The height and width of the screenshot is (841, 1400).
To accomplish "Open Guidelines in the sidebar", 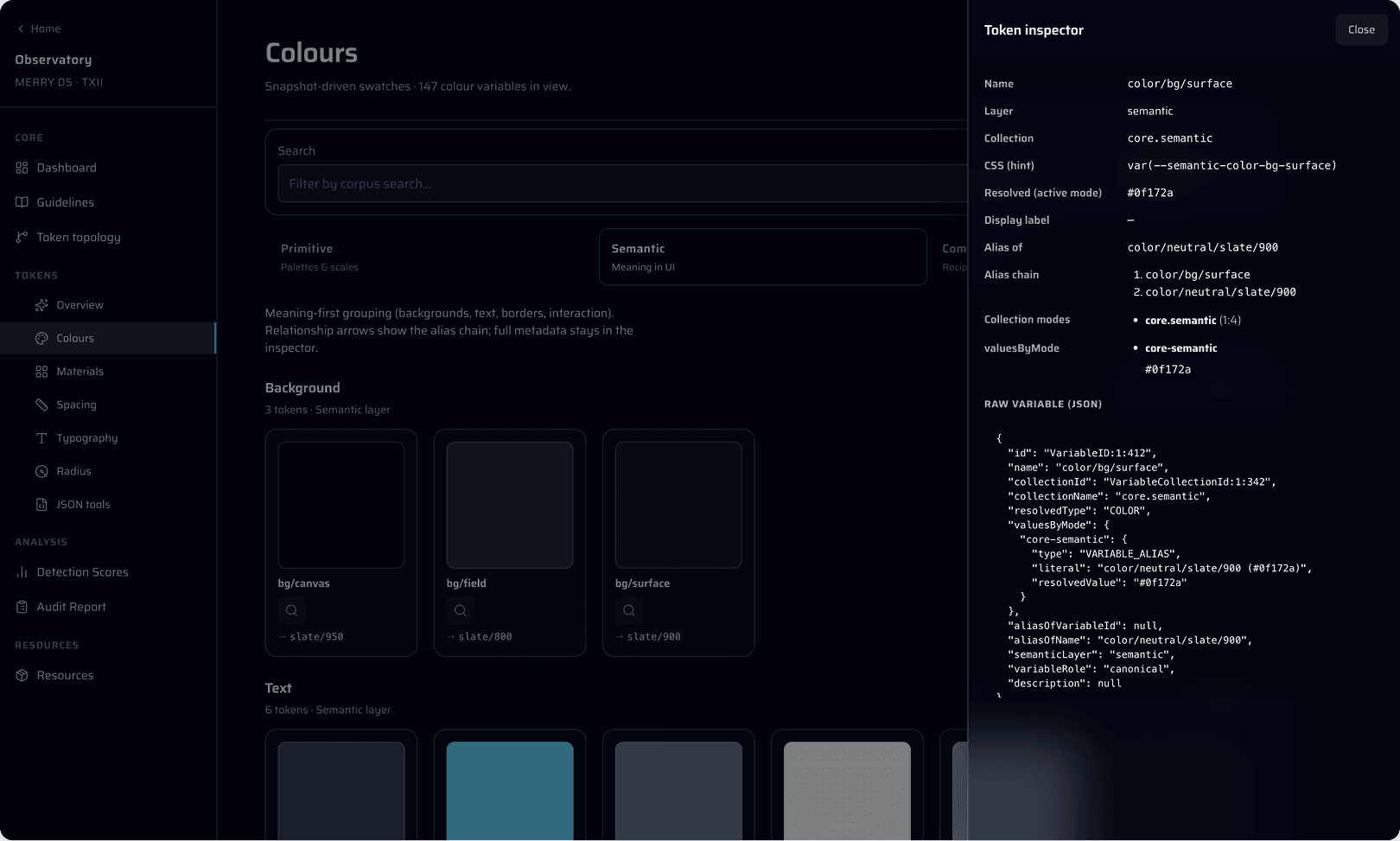I will pyautogui.click(x=108, y=202).
